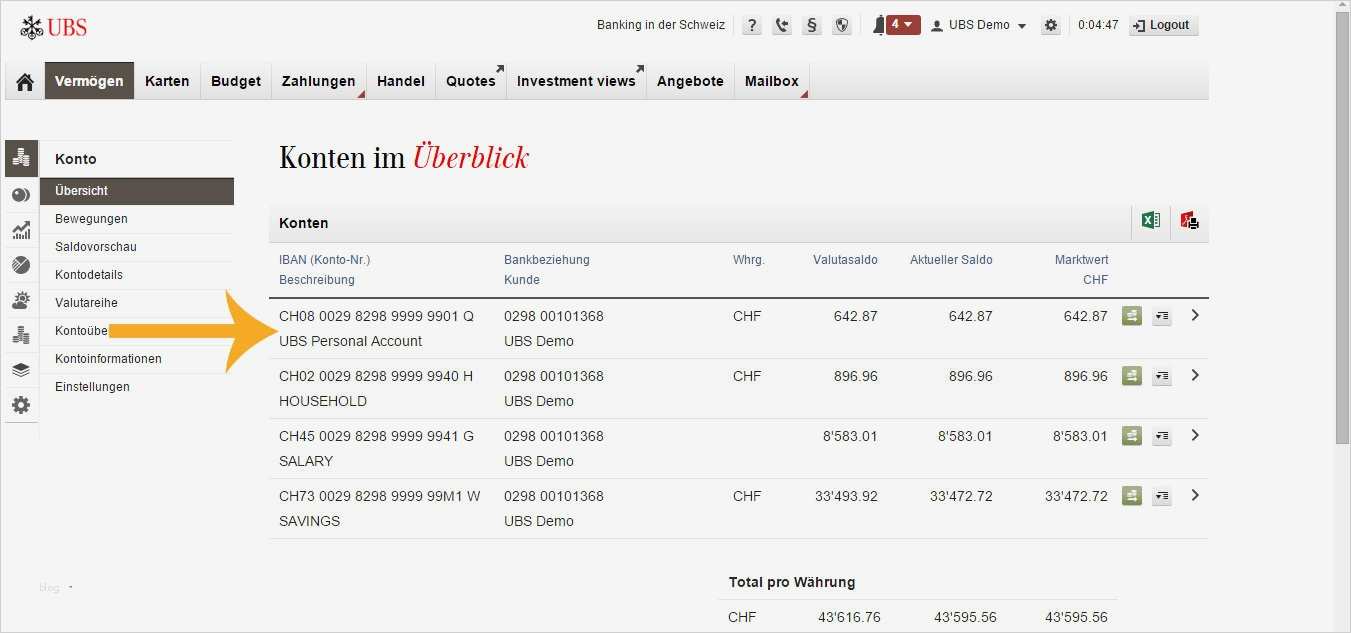This screenshot has height=633, width=1351.
Task: Expand SALARY row chevron
Action: pyautogui.click(x=1195, y=435)
